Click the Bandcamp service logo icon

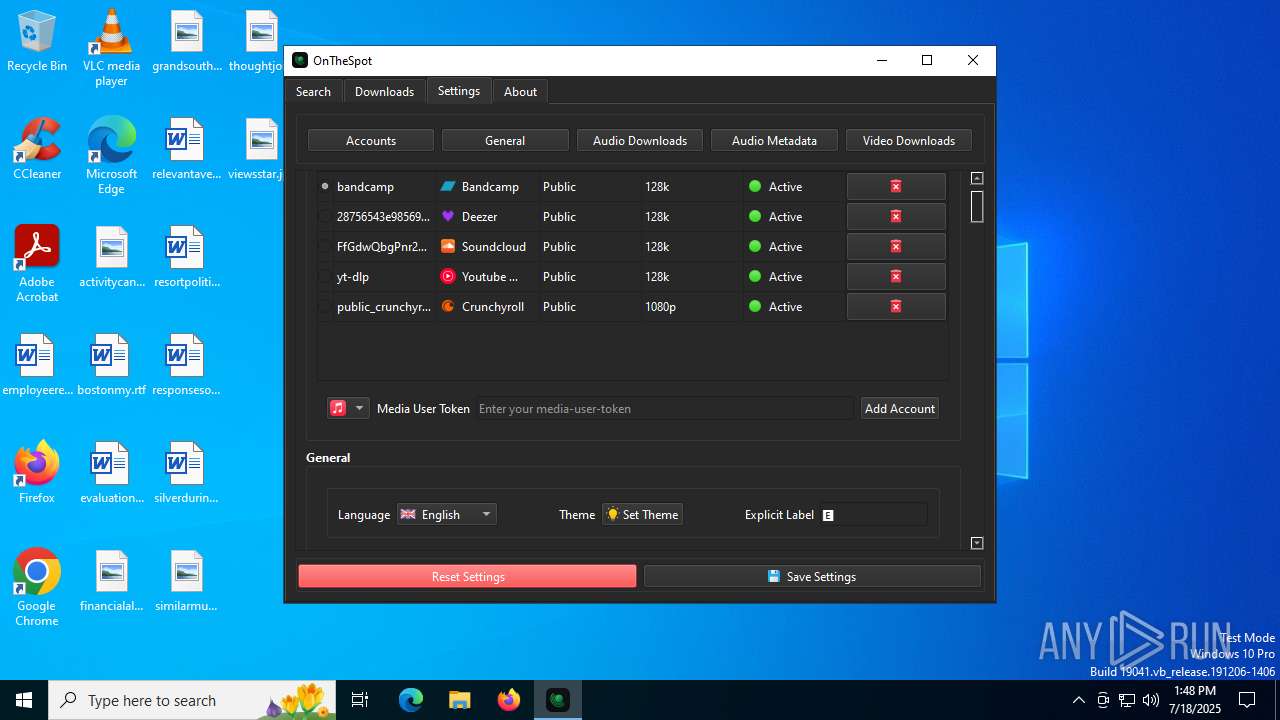(449, 186)
